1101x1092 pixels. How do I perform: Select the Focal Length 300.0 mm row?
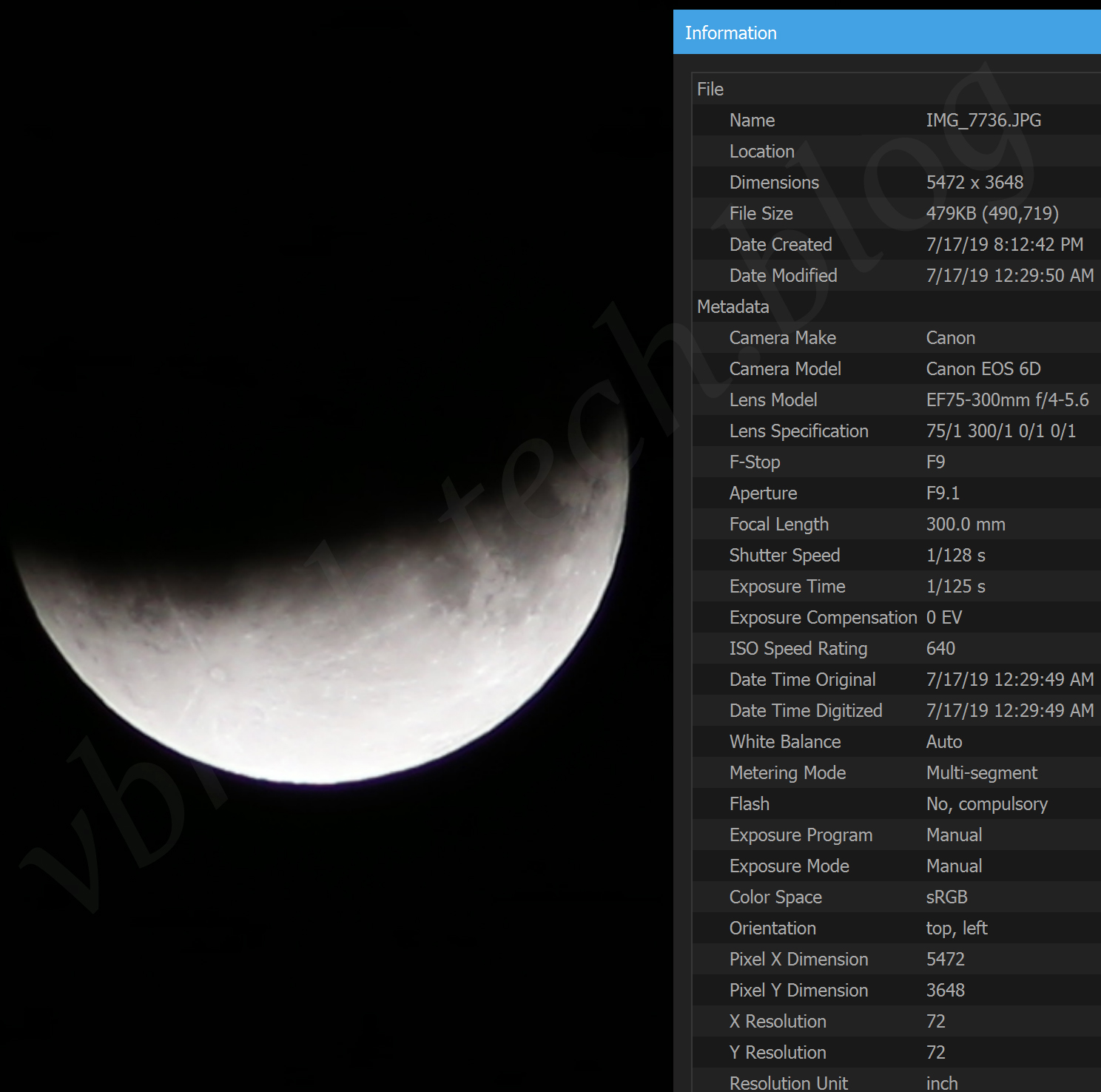click(x=895, y=525)
